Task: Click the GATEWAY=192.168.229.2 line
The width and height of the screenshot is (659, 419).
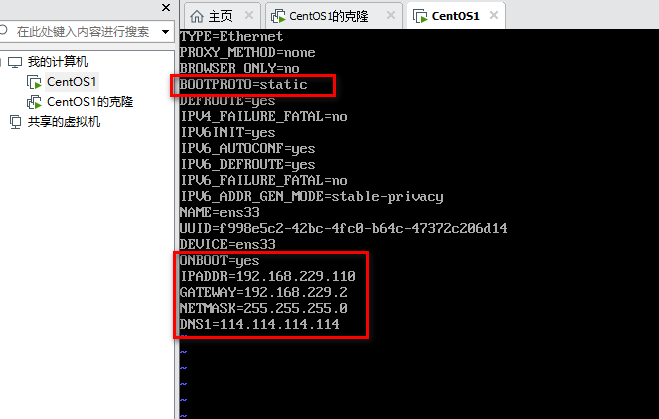Action: pos(264,292)
